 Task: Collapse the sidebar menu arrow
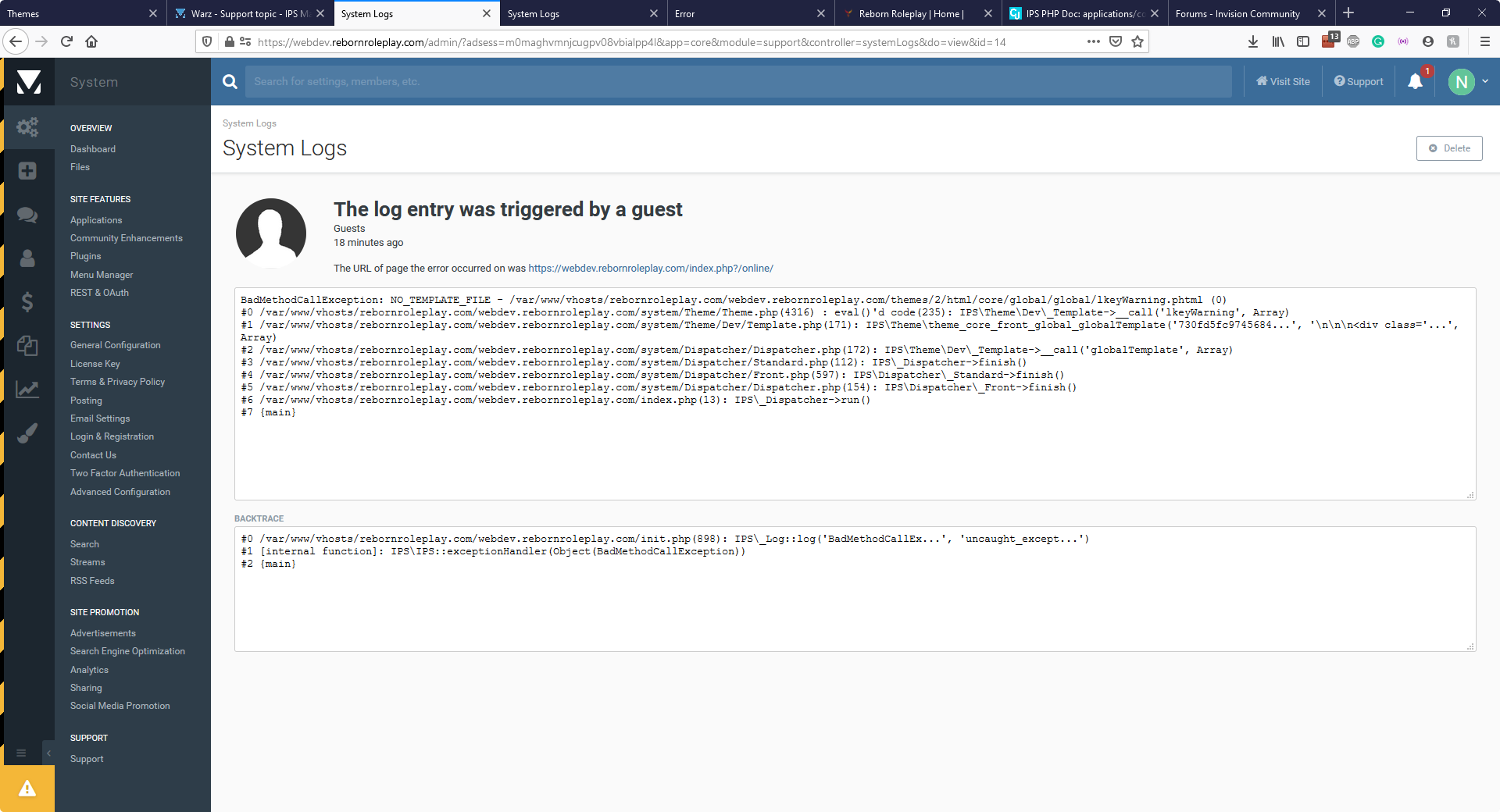48,753
